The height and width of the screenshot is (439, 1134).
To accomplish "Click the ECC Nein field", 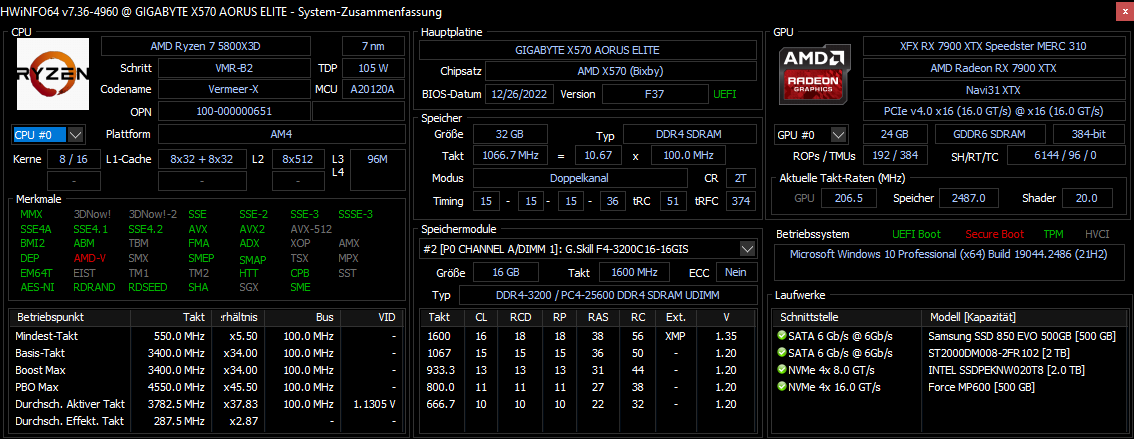I will (736, 272).
